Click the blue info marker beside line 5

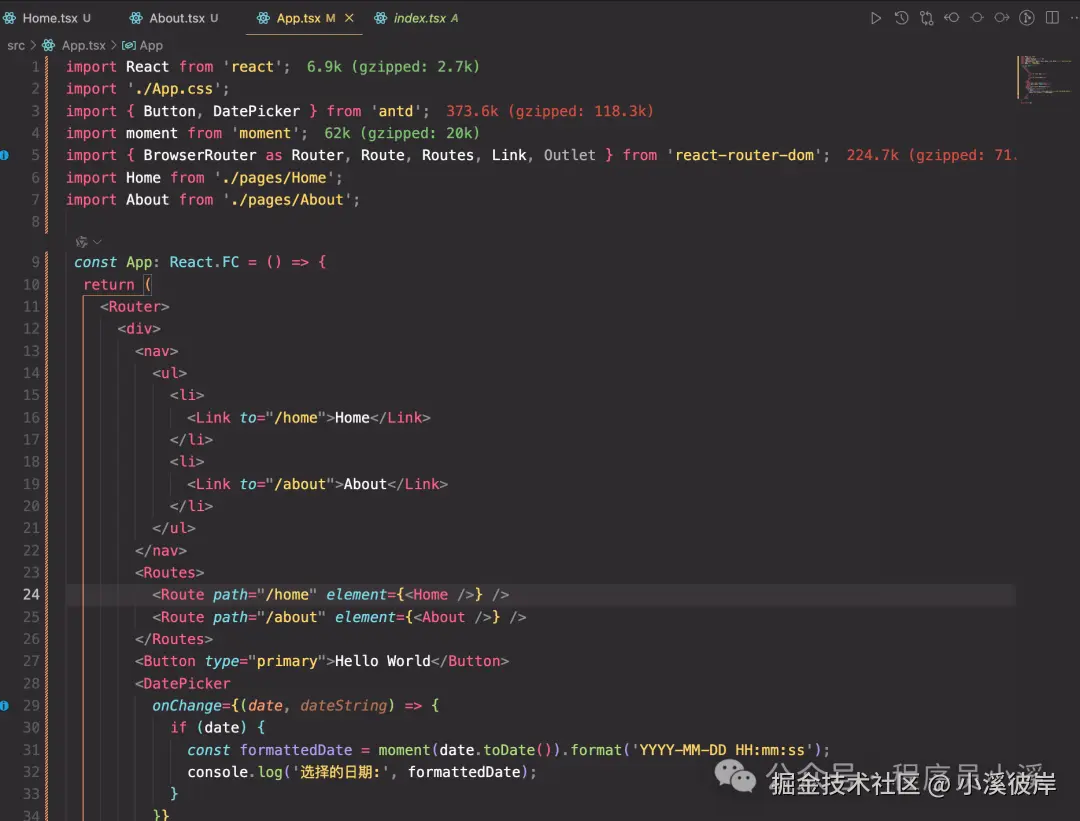coord(4,155)
